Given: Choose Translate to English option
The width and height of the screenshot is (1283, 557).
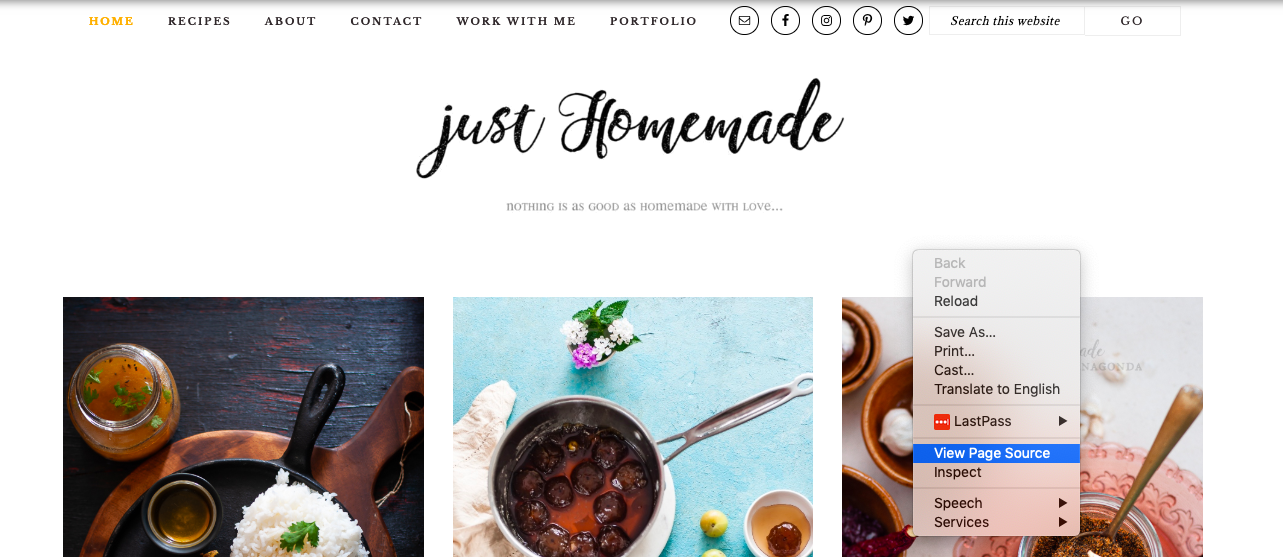Looking at the screenshot, I should click(x=996, y=389).
